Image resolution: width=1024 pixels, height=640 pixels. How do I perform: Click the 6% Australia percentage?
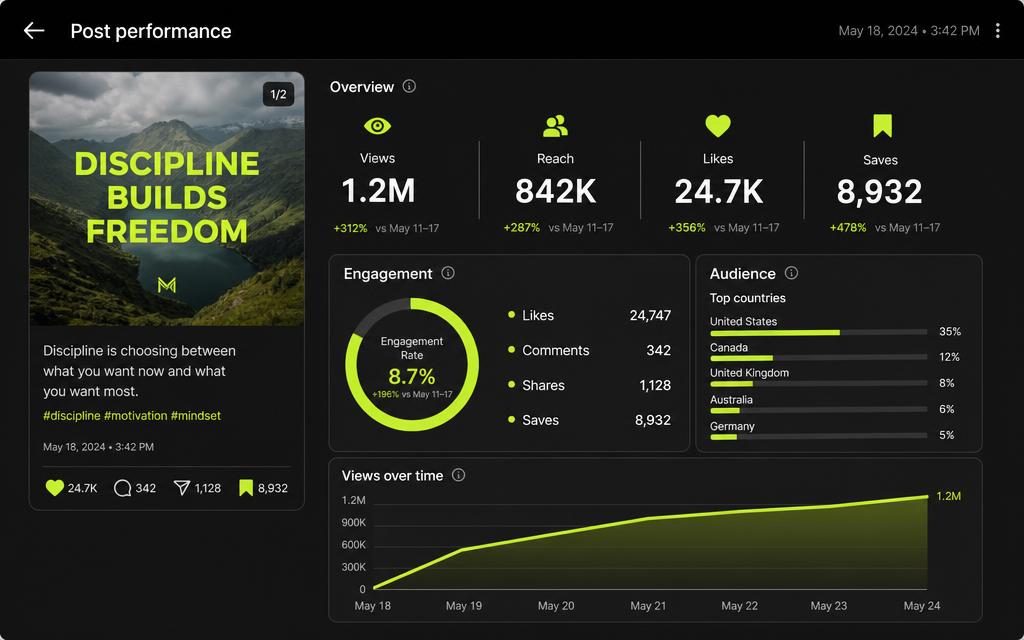point(947,409)
